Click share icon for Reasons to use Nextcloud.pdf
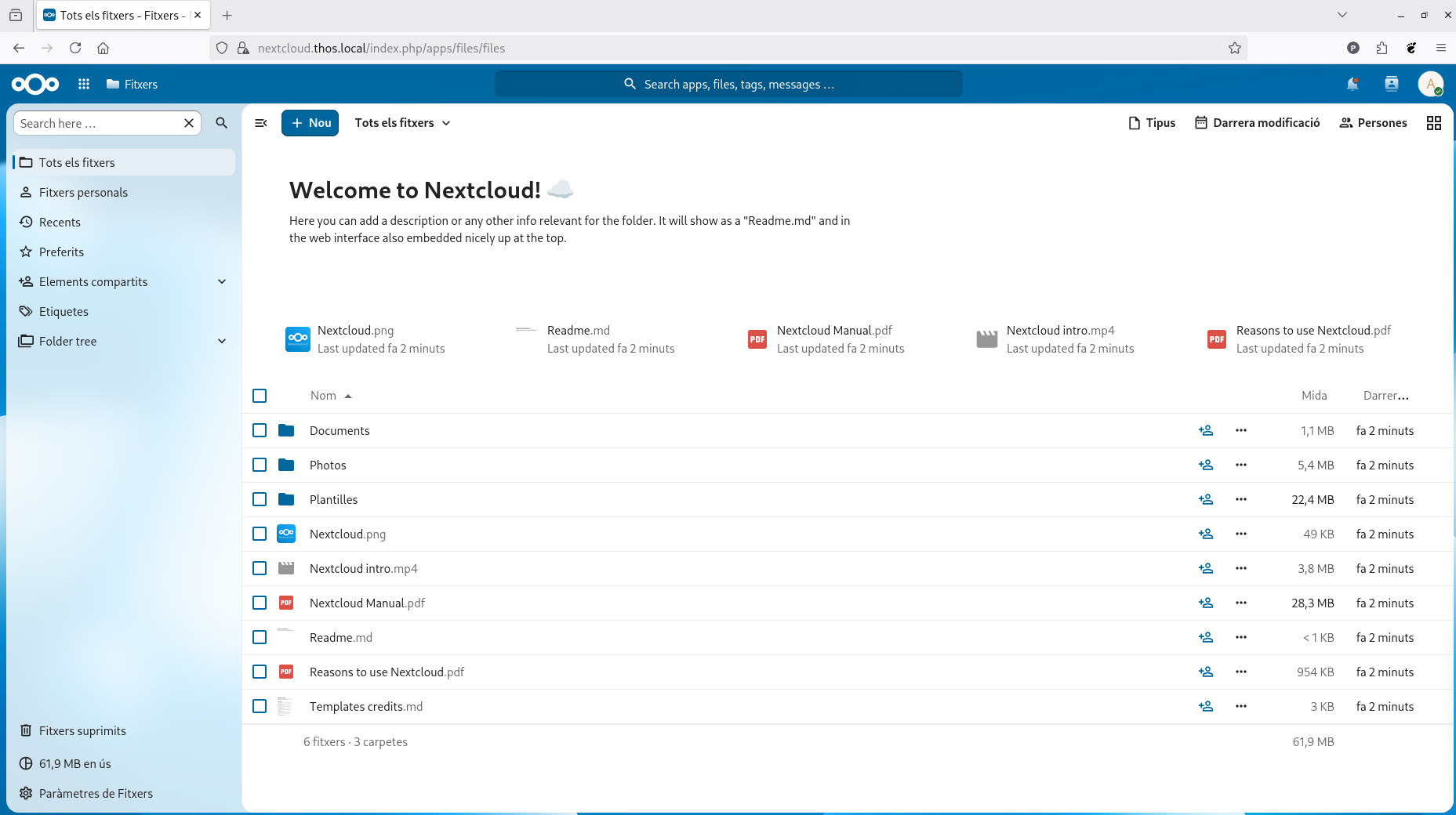The image size is (1456, 815). tap(1206, 672)
